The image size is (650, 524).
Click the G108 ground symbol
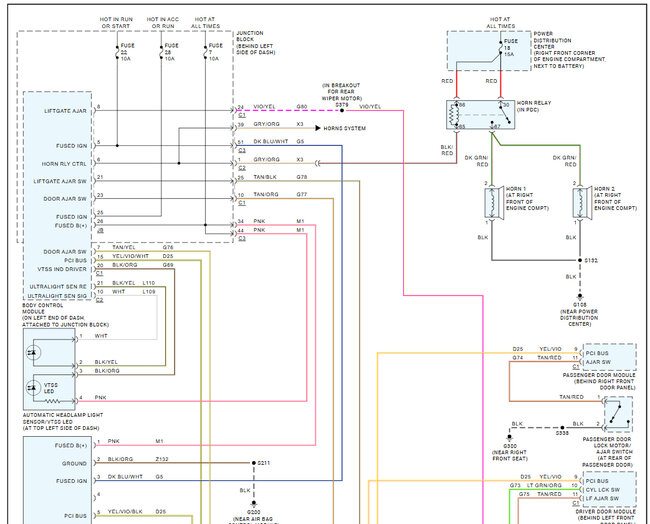pyautogui.click(x=580, y=296)
